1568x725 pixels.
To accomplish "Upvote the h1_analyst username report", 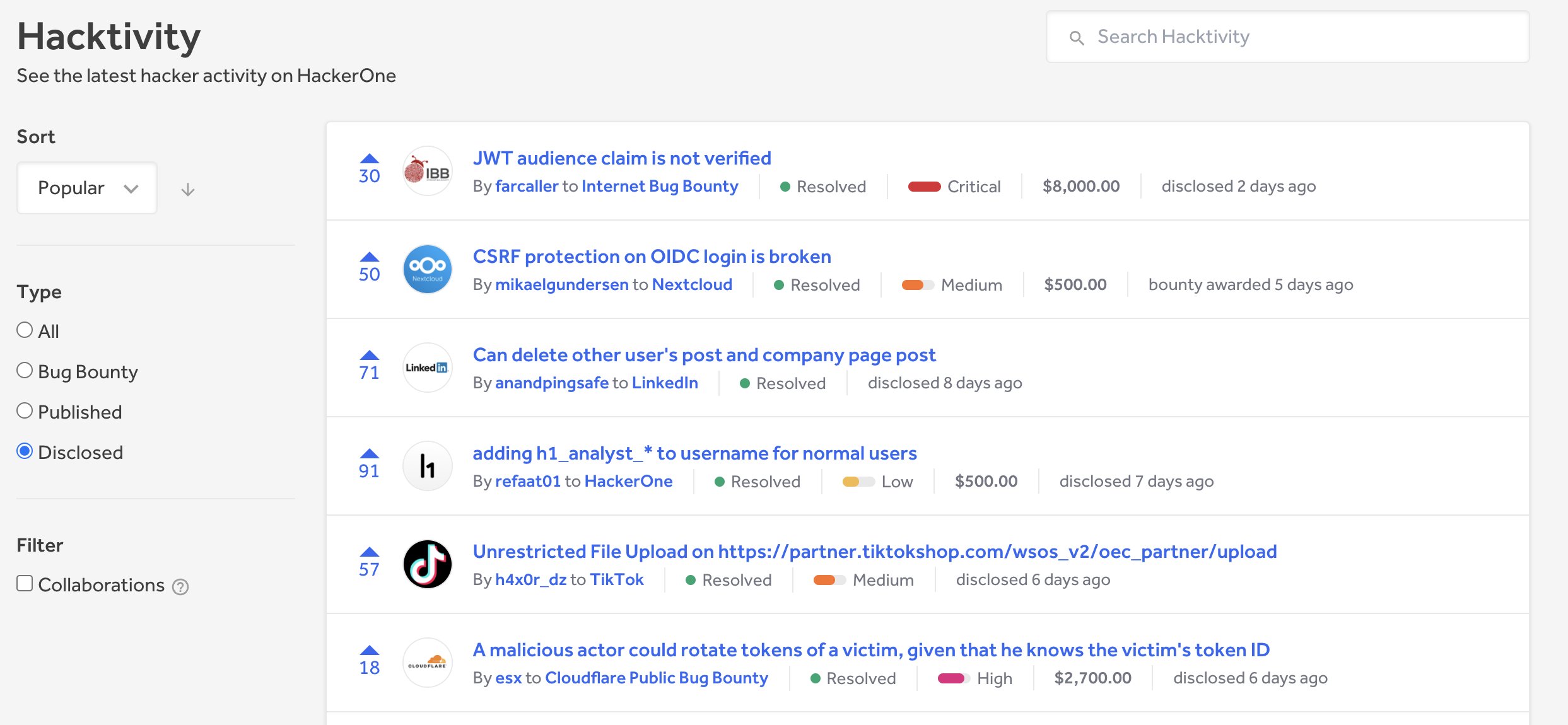I will (x=369, y=454).
